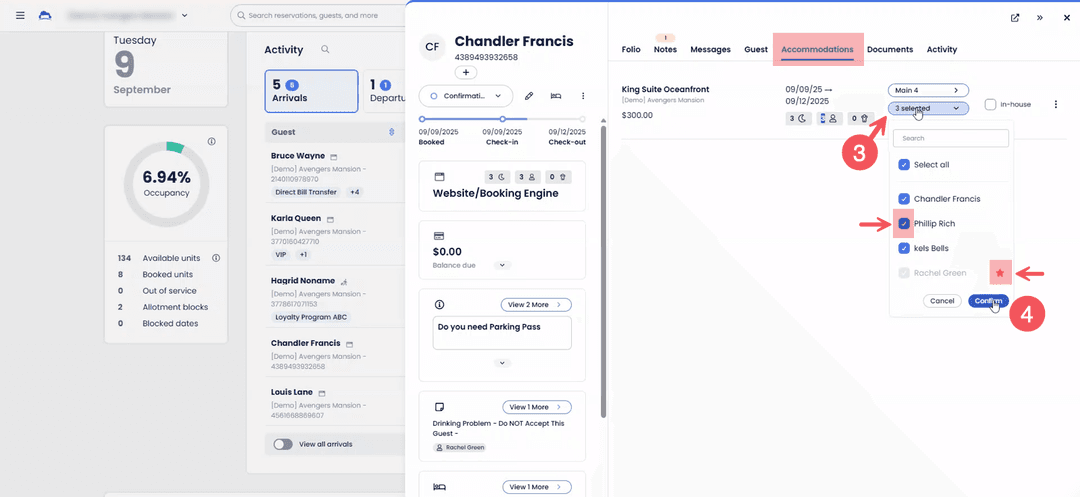Click View 1 More above Drinking Problem note

pyautogui.click(x=537, y=407)
